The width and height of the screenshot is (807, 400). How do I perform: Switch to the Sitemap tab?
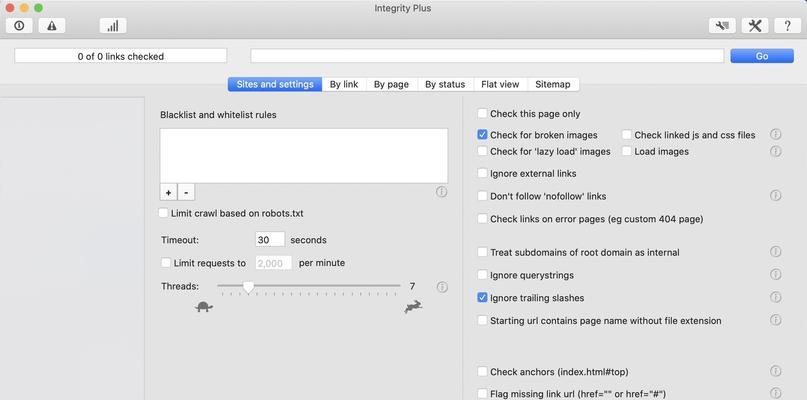[553, 84]
